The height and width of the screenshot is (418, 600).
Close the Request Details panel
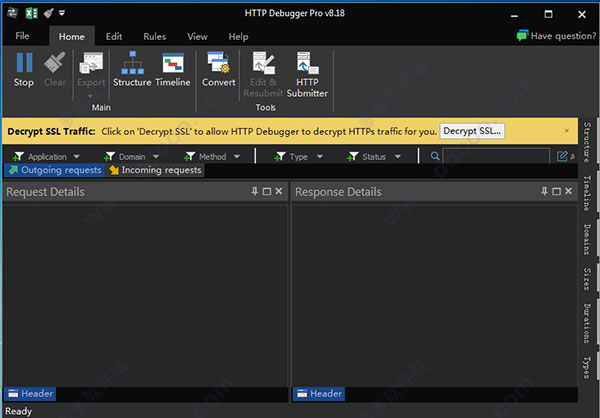click(279, 191)
